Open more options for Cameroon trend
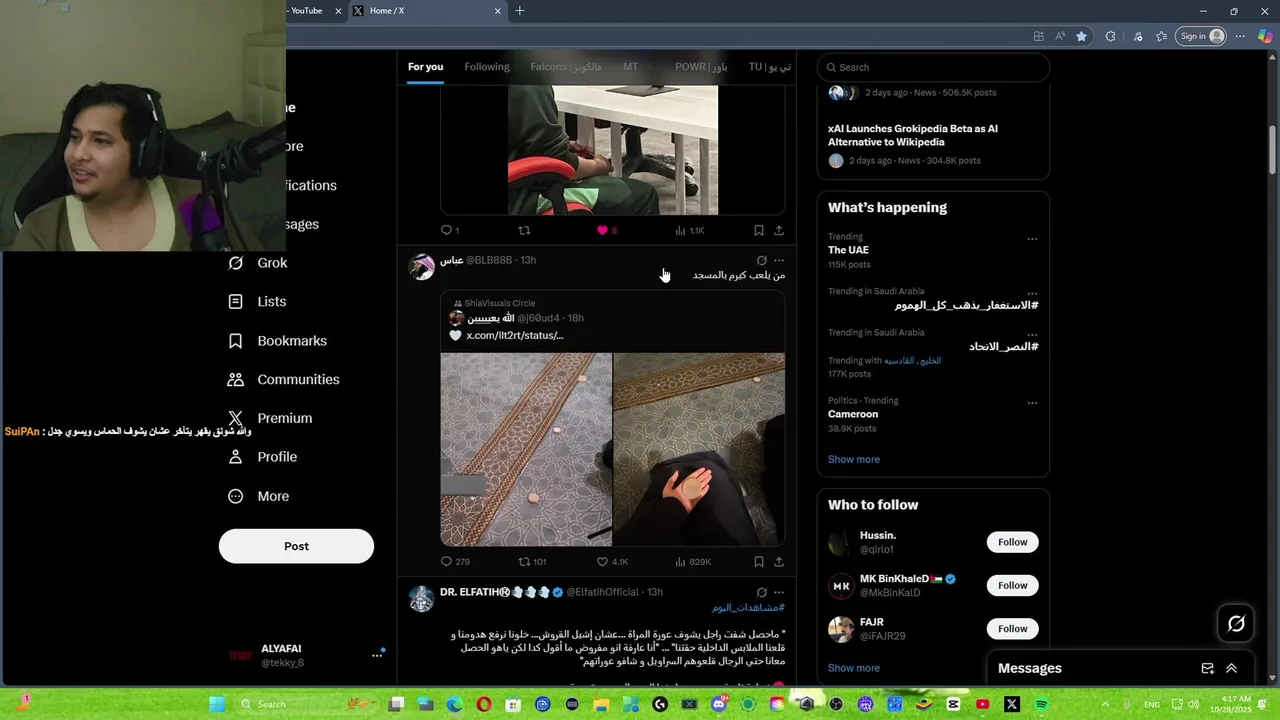Viewport: 1280px width, 720px height. 1032,403
